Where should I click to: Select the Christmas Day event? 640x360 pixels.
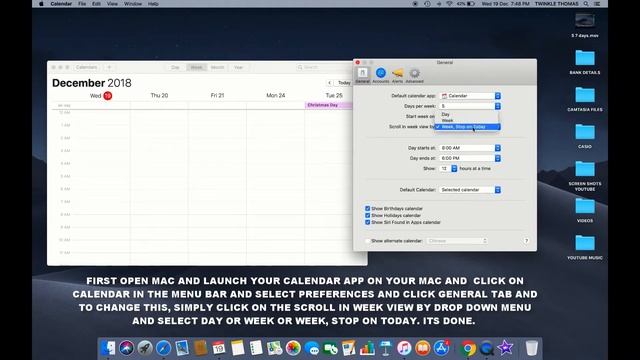pos(329,105)
